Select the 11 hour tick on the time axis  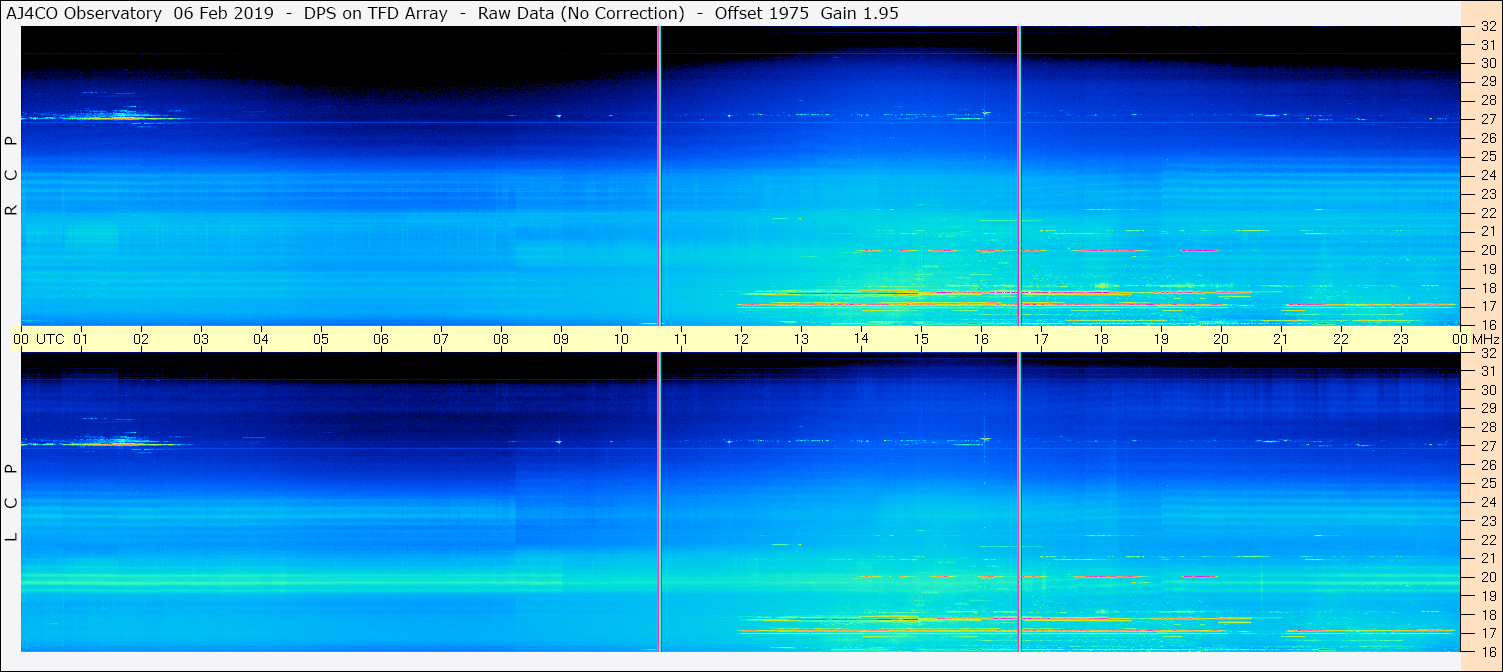pyautogui.click(x=681, y=339)
